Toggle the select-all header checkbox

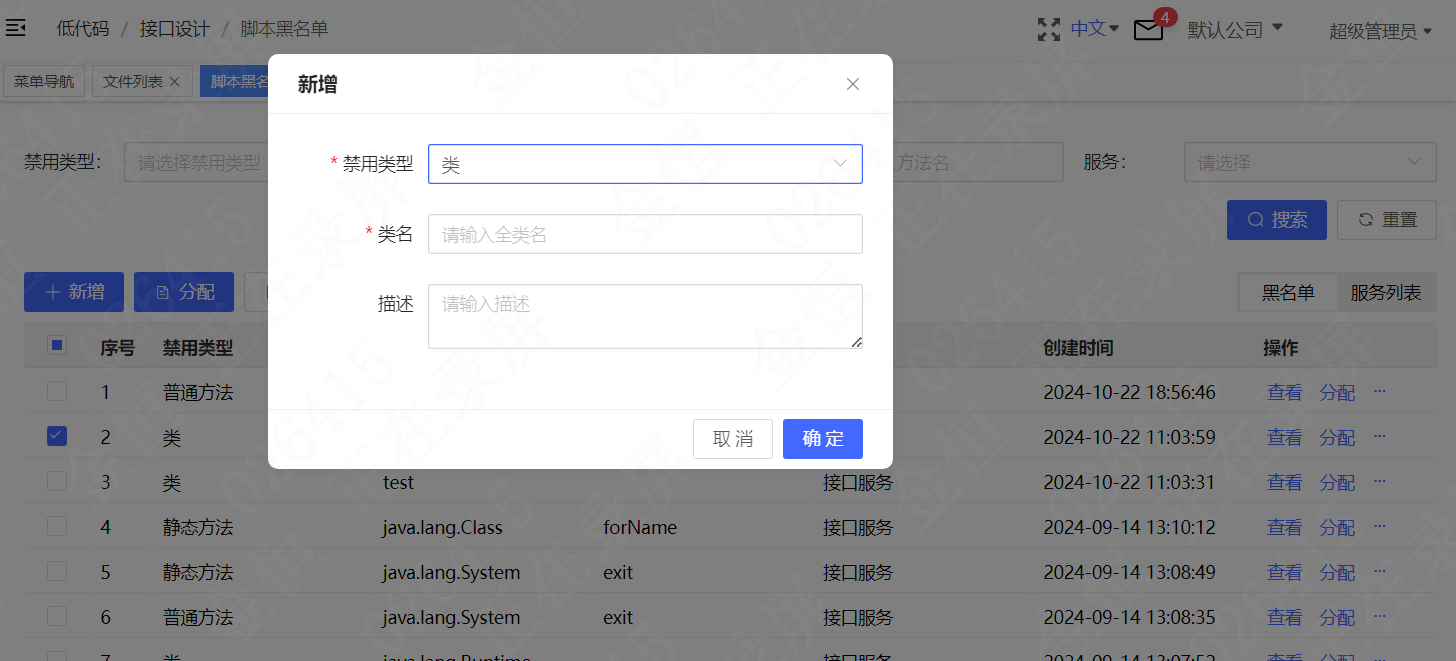(x=57, y=346)
